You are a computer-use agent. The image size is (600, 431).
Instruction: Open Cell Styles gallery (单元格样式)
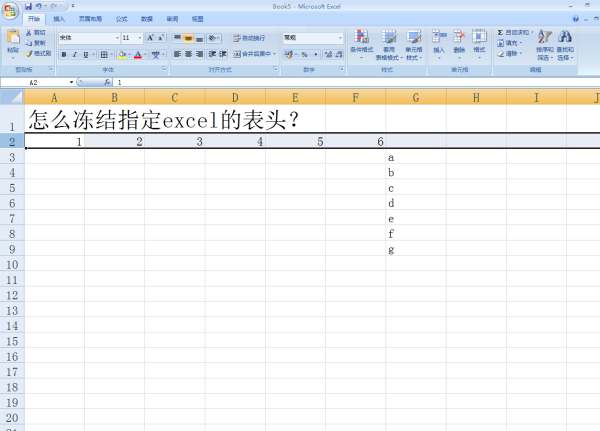(x=414, y=44)
